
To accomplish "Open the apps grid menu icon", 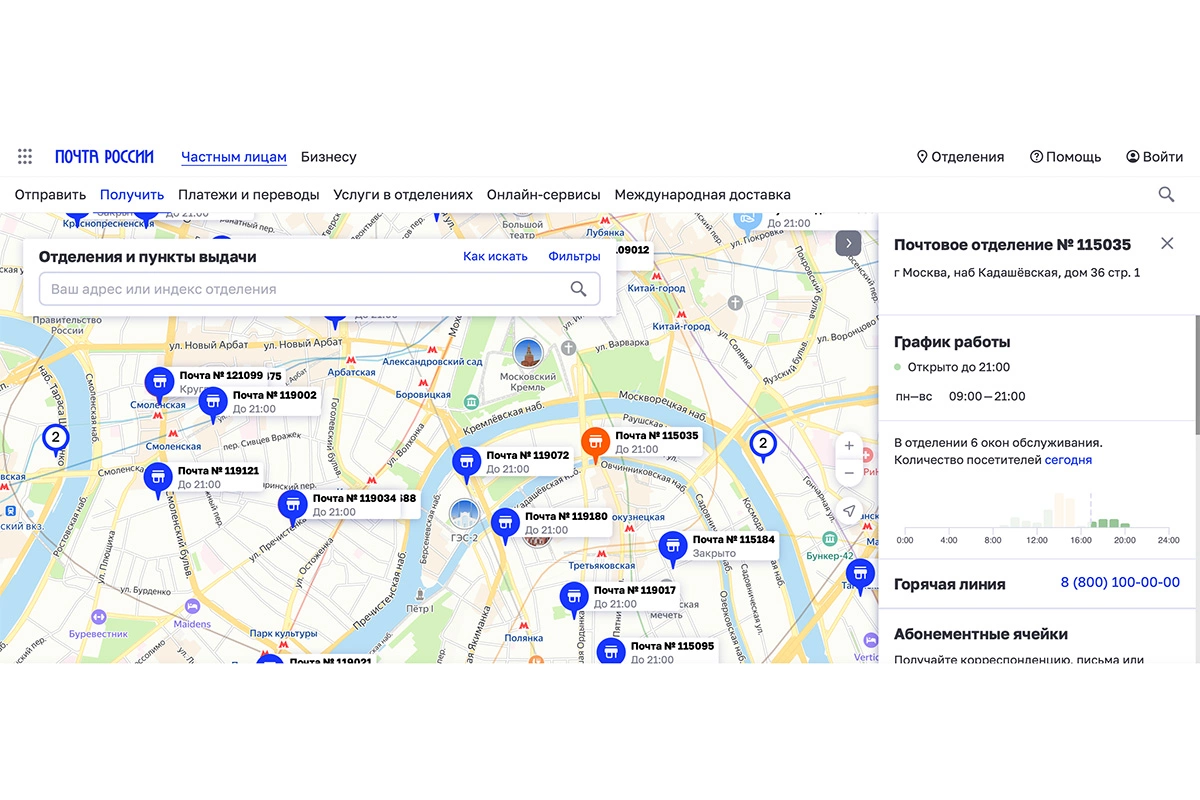I will pyautogui.click(x=25, y=157).
